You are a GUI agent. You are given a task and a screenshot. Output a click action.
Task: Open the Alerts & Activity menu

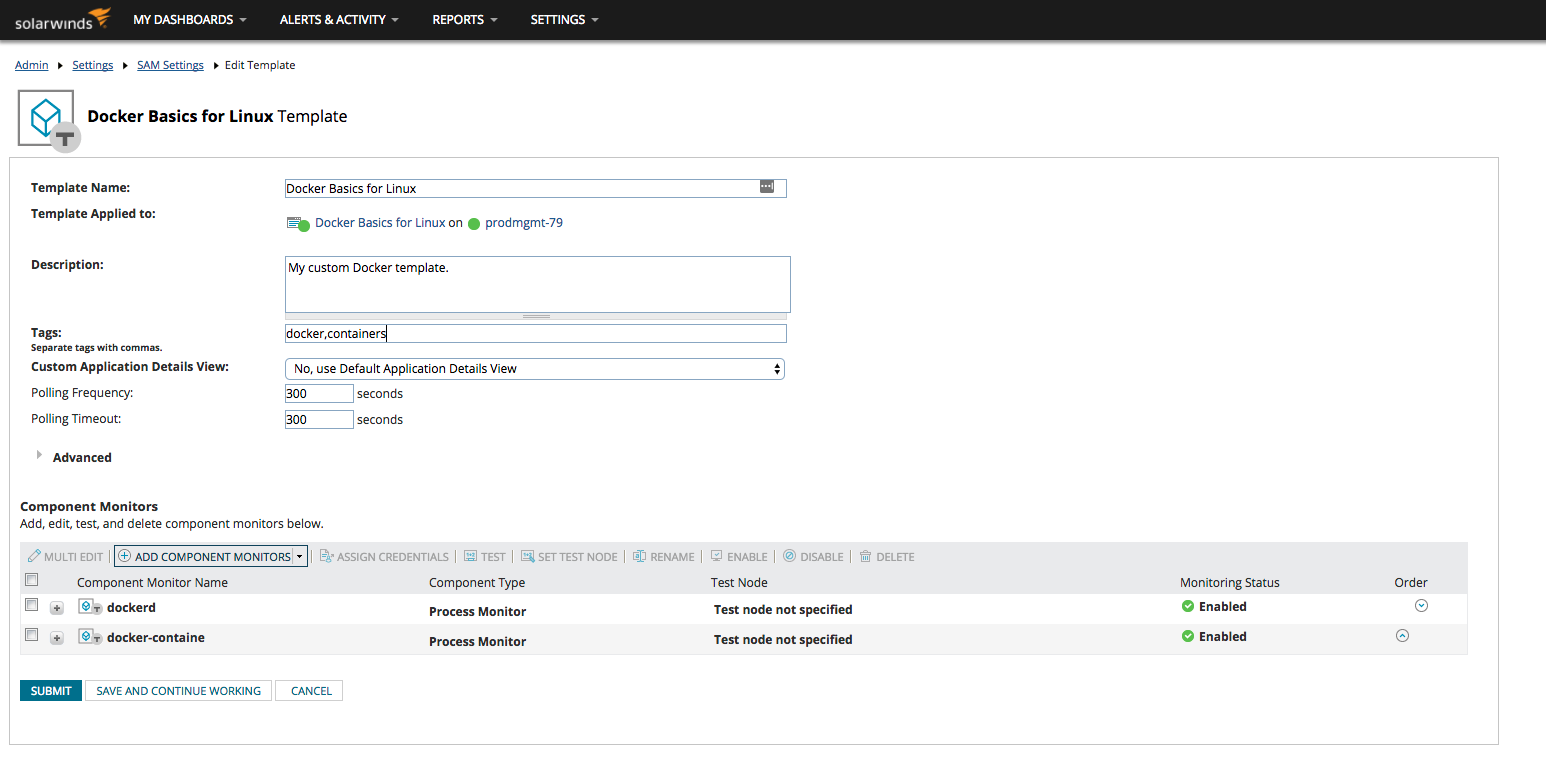click(339, 20)
